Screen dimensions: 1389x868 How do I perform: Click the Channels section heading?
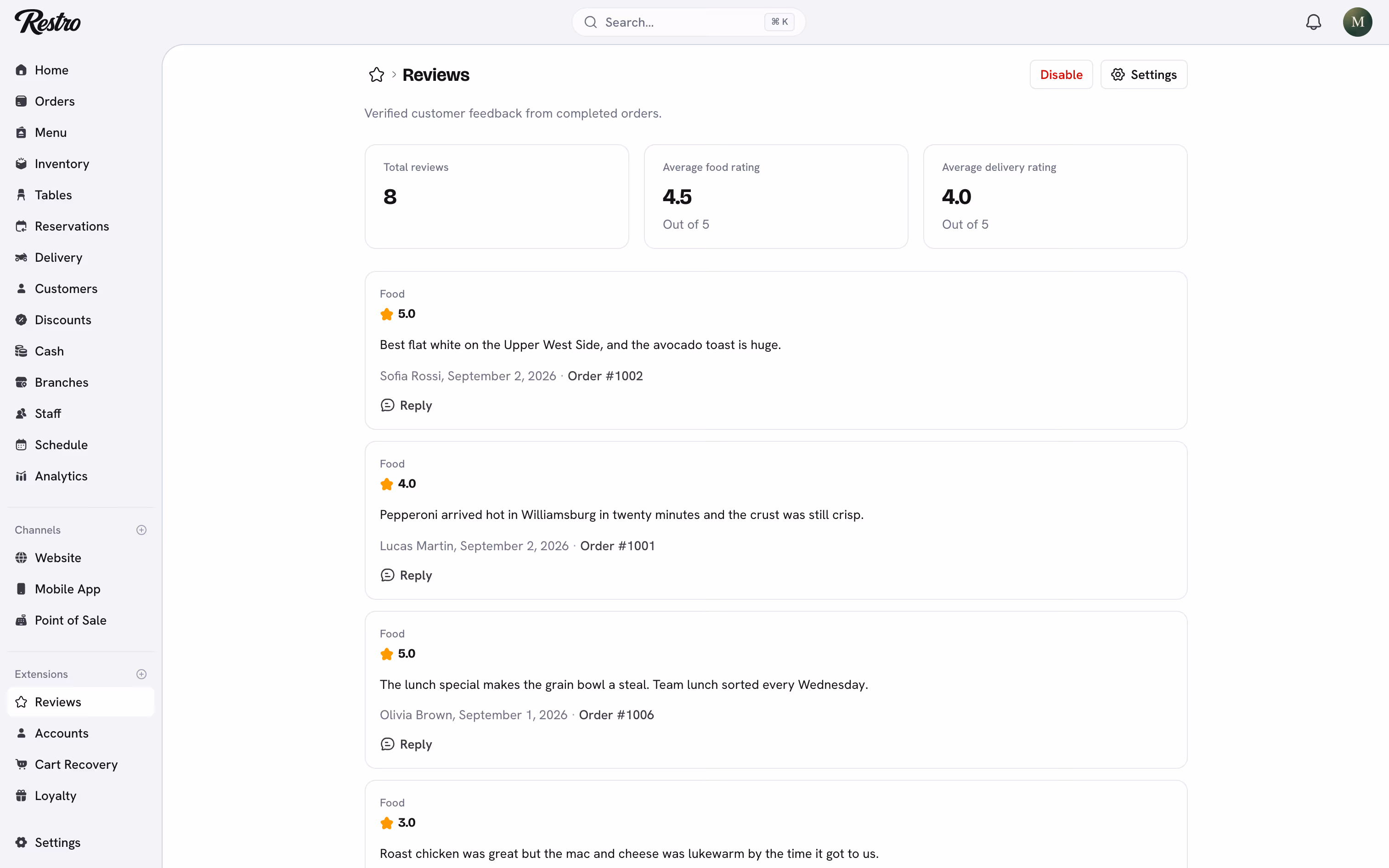37,530
